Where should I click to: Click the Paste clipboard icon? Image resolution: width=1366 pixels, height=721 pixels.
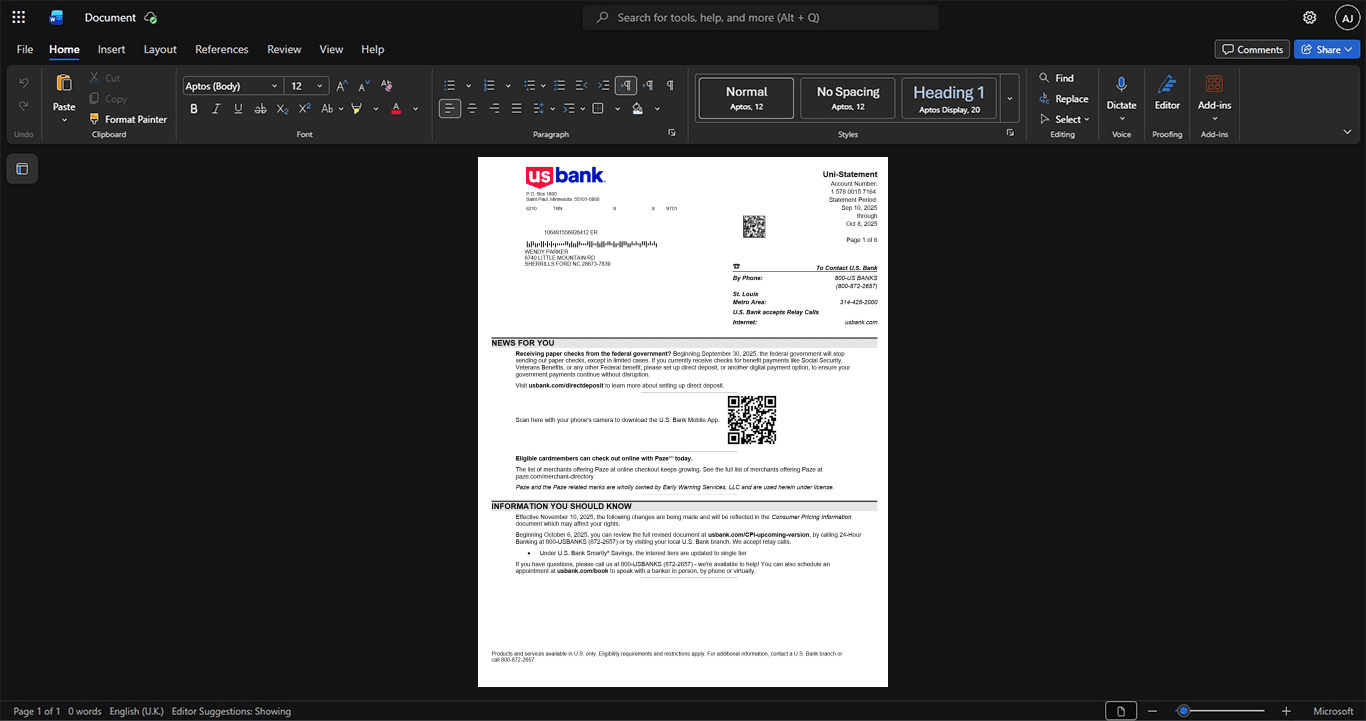(64, 84)
